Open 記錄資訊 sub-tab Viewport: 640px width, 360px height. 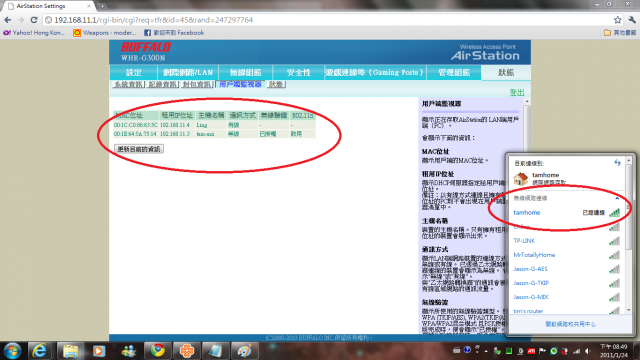[162, 84]
